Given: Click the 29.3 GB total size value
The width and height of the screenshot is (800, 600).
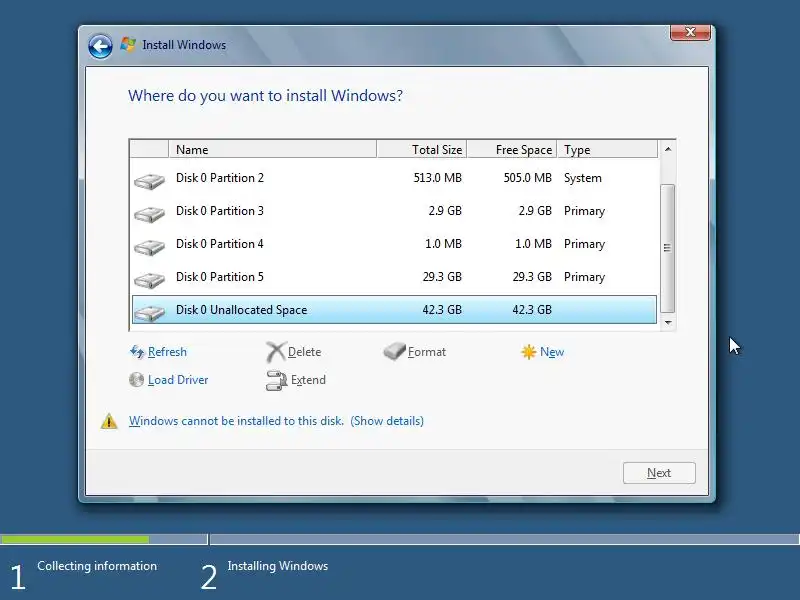Looking at the screenshot, I should [x=442, y=277].
